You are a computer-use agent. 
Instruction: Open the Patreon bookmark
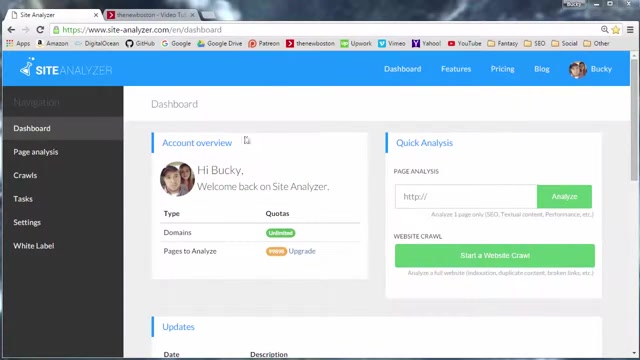click(264, 43)
